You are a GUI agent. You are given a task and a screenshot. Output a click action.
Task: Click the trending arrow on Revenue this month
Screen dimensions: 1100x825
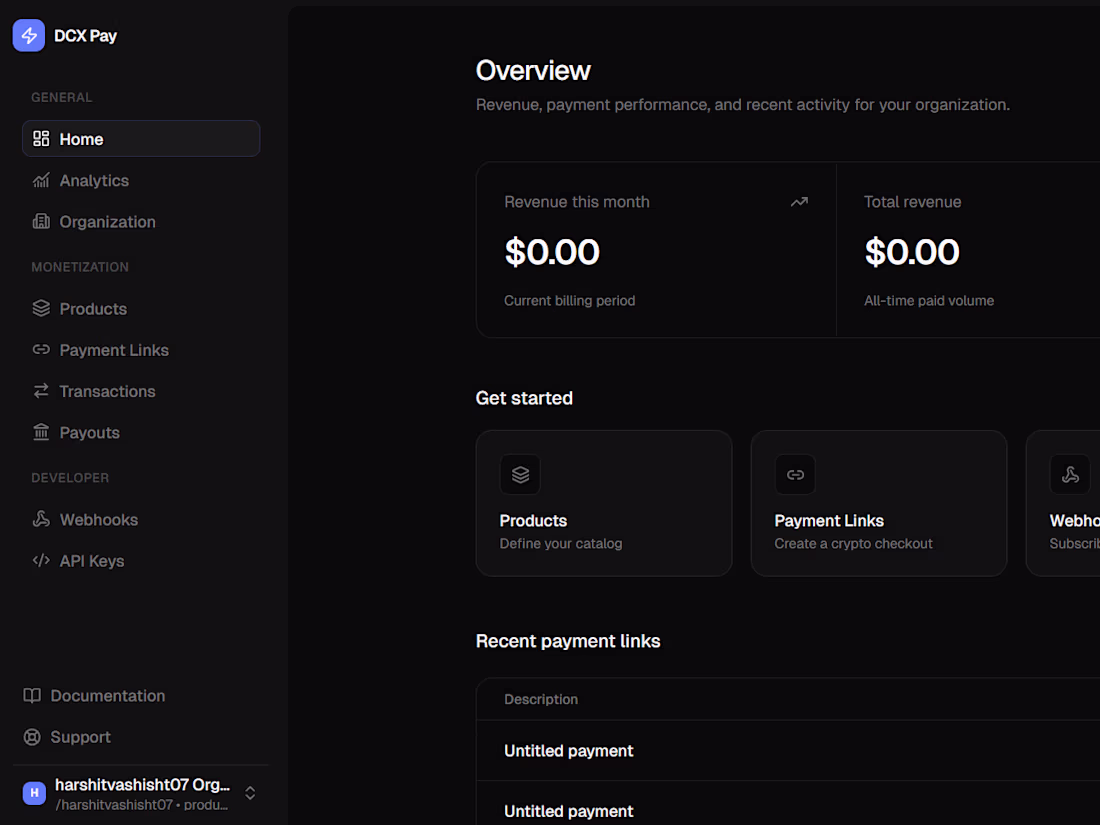coord(800,202)
